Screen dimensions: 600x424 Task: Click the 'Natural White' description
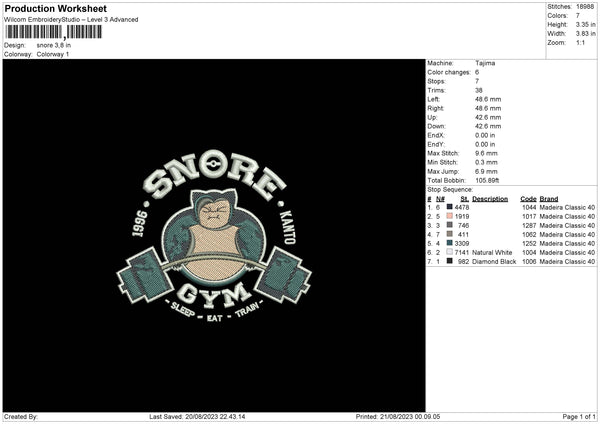(492, 253)
